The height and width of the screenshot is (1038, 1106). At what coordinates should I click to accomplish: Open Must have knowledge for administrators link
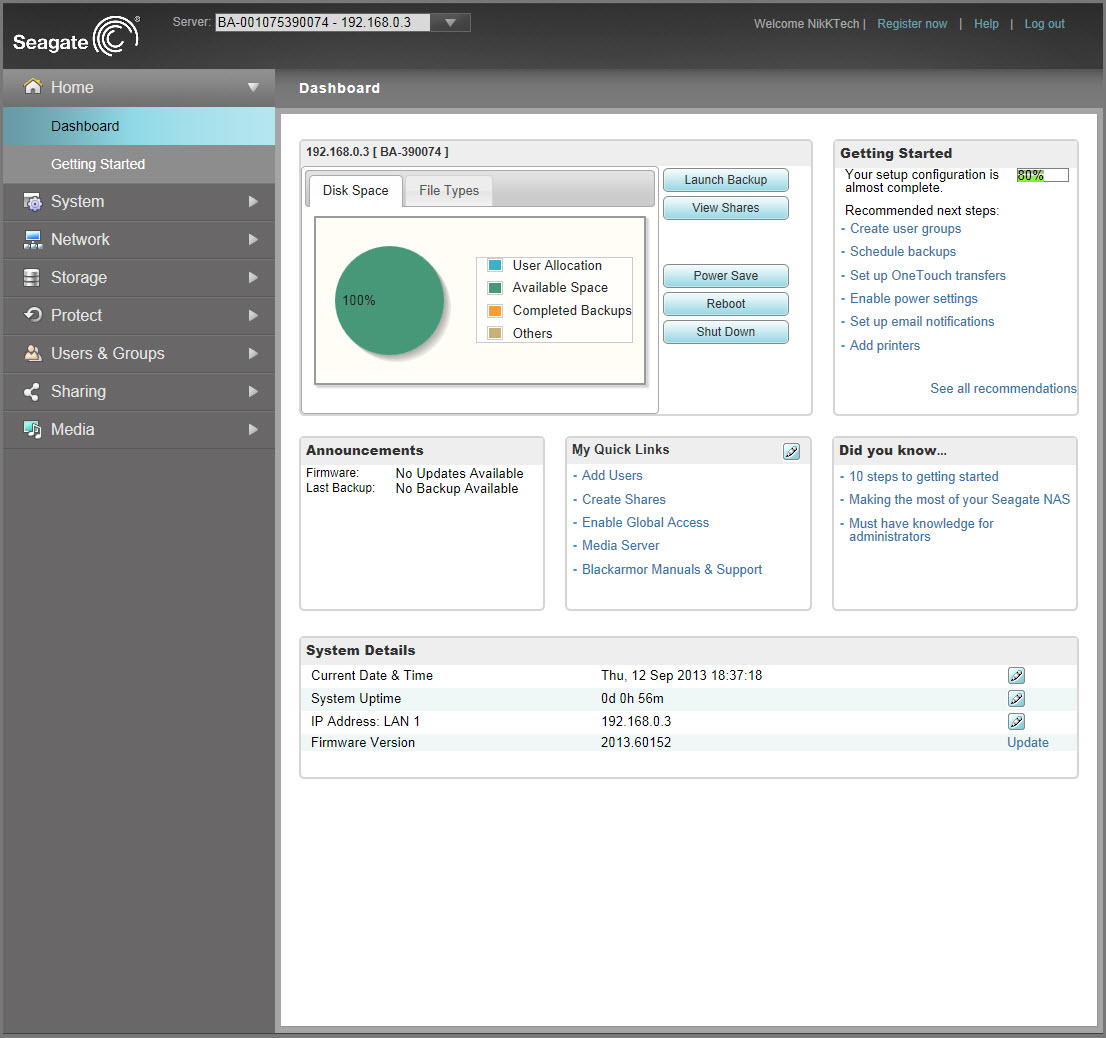click(x=921, y=530)
